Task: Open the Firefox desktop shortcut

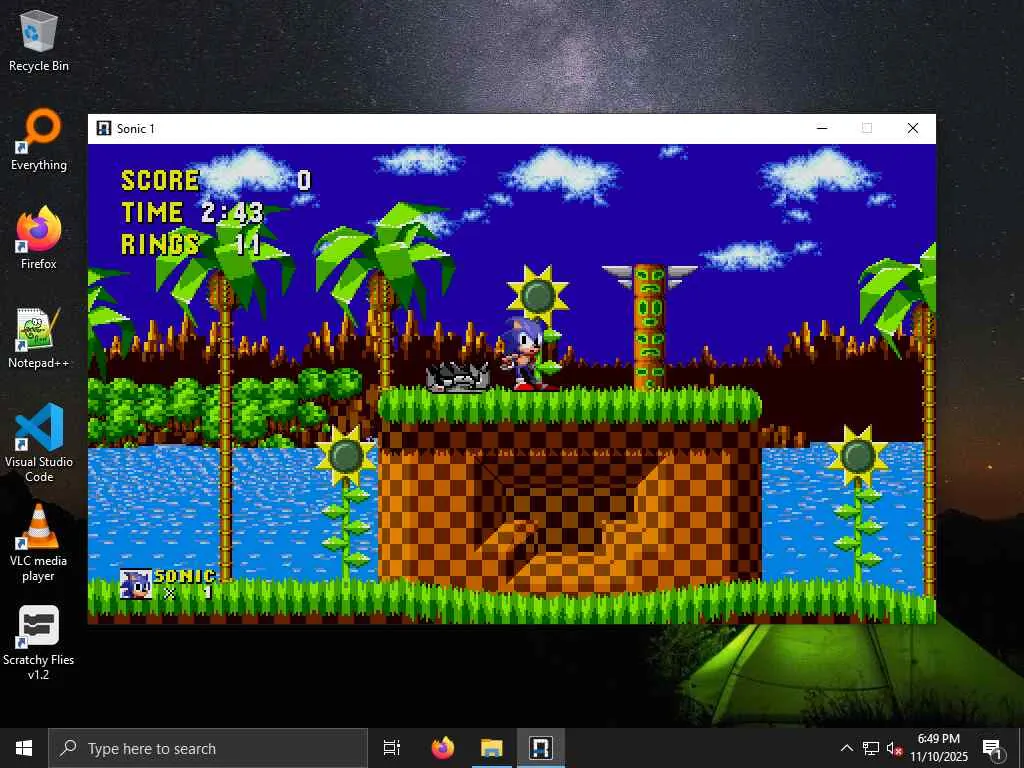Action: [39, 239]
